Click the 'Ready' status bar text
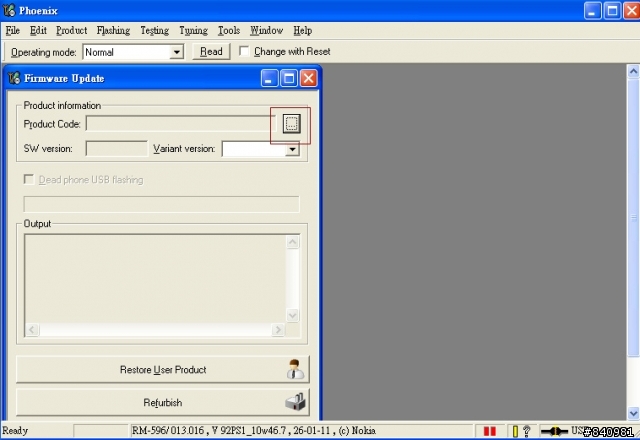This screenshot has height=440, width=640. point(15,431)
